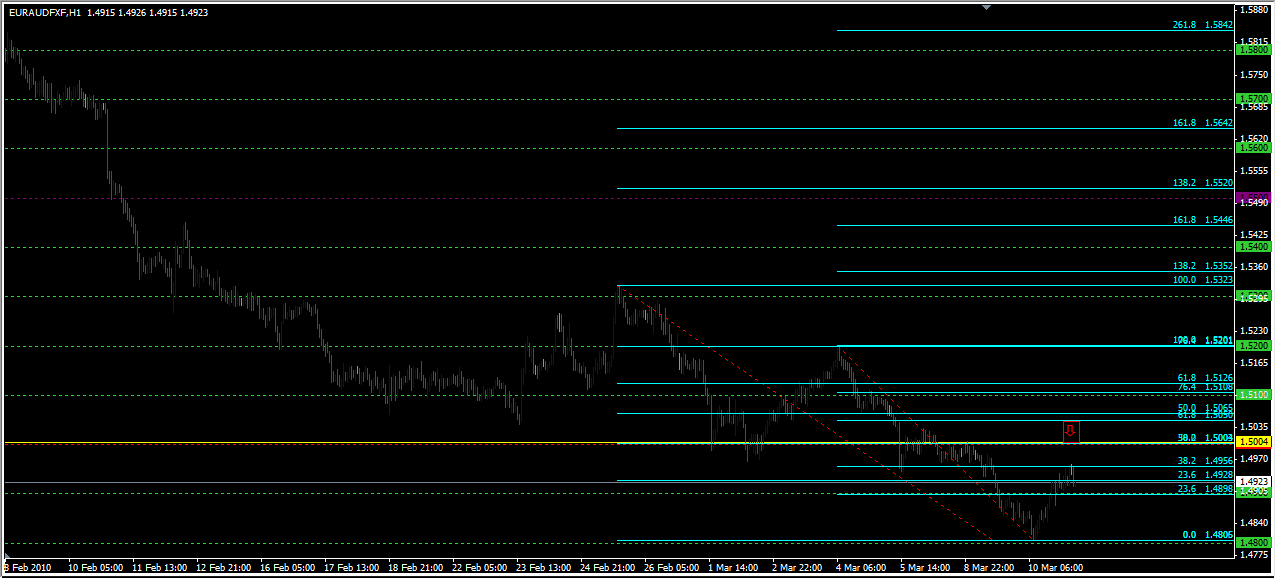Click the 1.5555 price scale value
The image size is (1275, 578).
click(x=1253, y=171)
